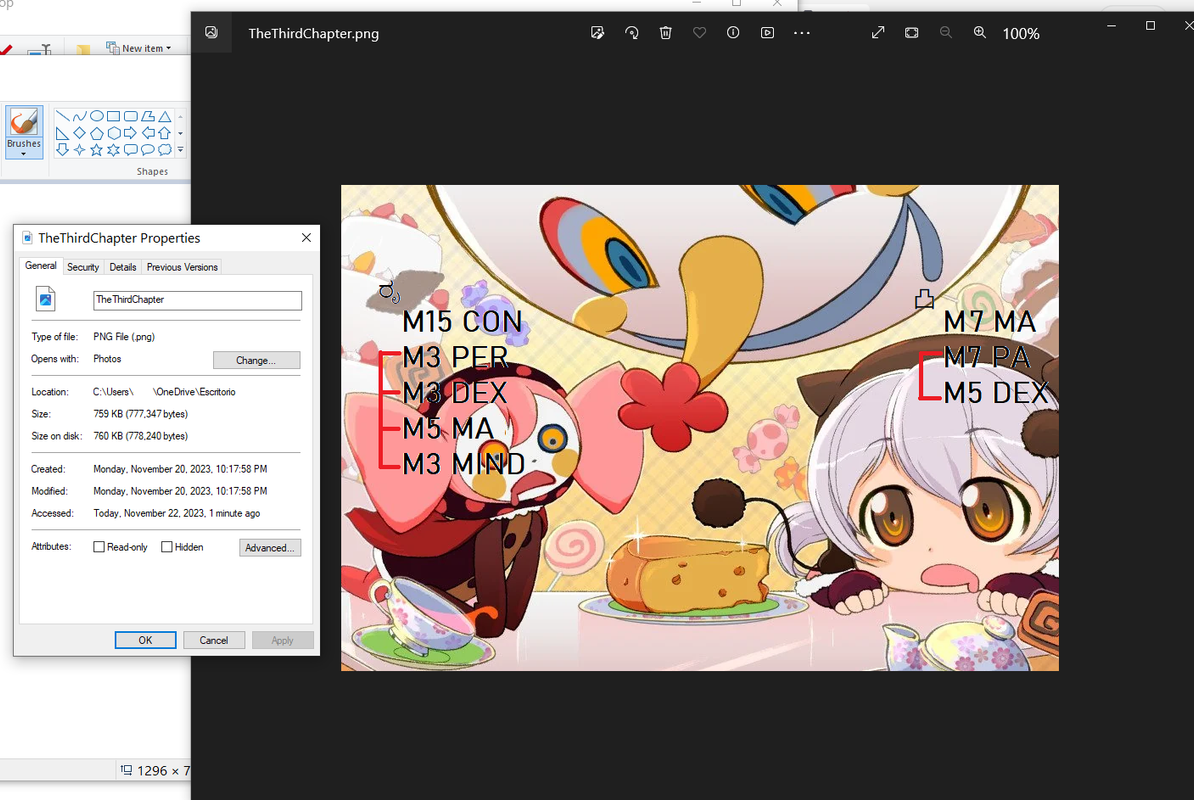Enable the Hidden attribute checkbox
This screenshot has height=800, width=1194.
167,547
